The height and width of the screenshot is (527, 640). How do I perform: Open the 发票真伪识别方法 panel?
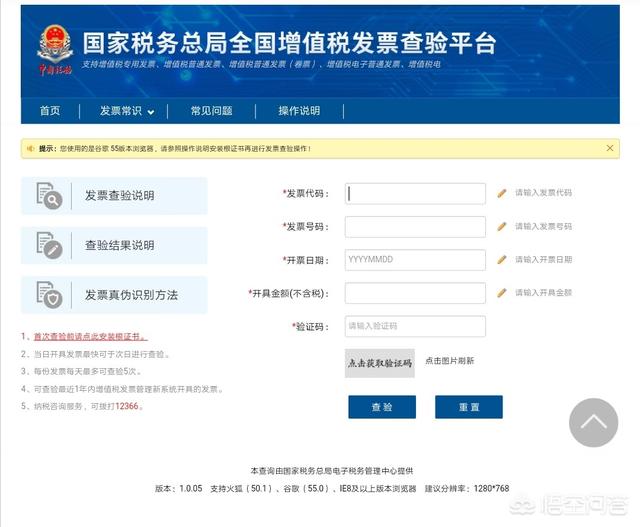pyautogui.click(x=114, y=295)
